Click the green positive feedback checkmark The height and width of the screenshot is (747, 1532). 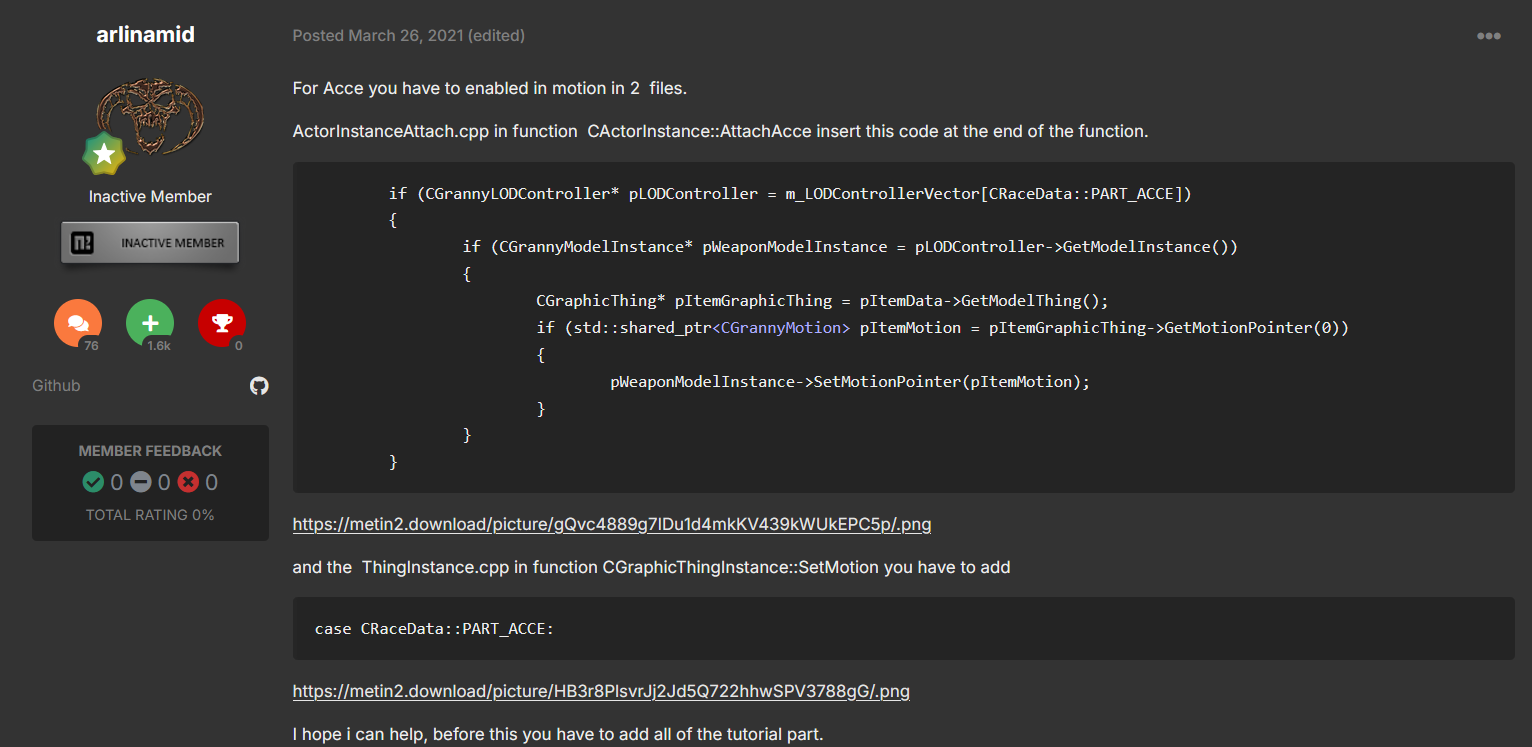[x=93, y=483]
